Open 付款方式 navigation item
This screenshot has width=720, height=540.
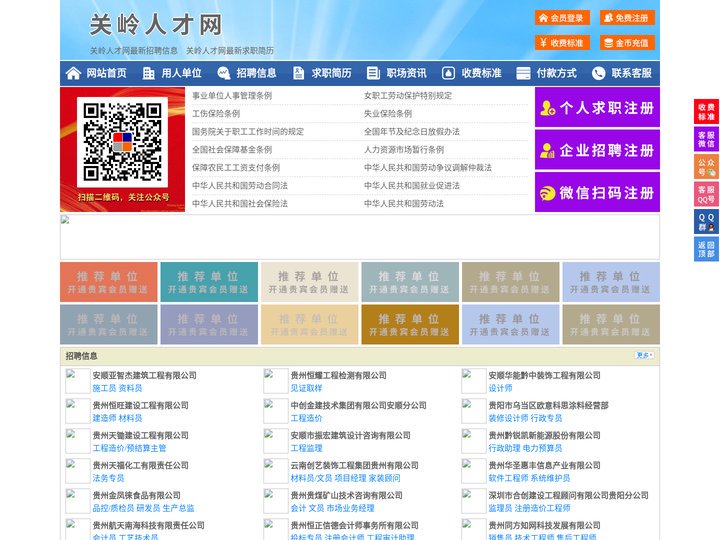pos(557,73)
